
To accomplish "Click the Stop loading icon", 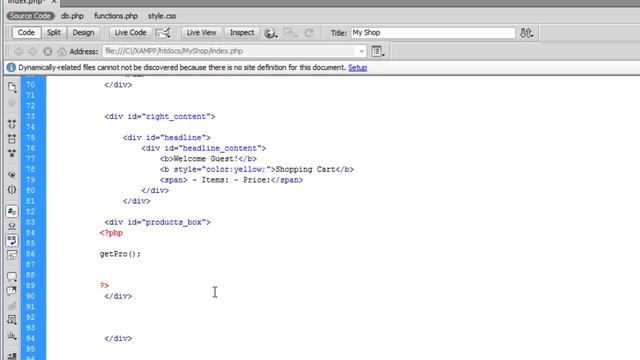I will (x=47, y=51).
